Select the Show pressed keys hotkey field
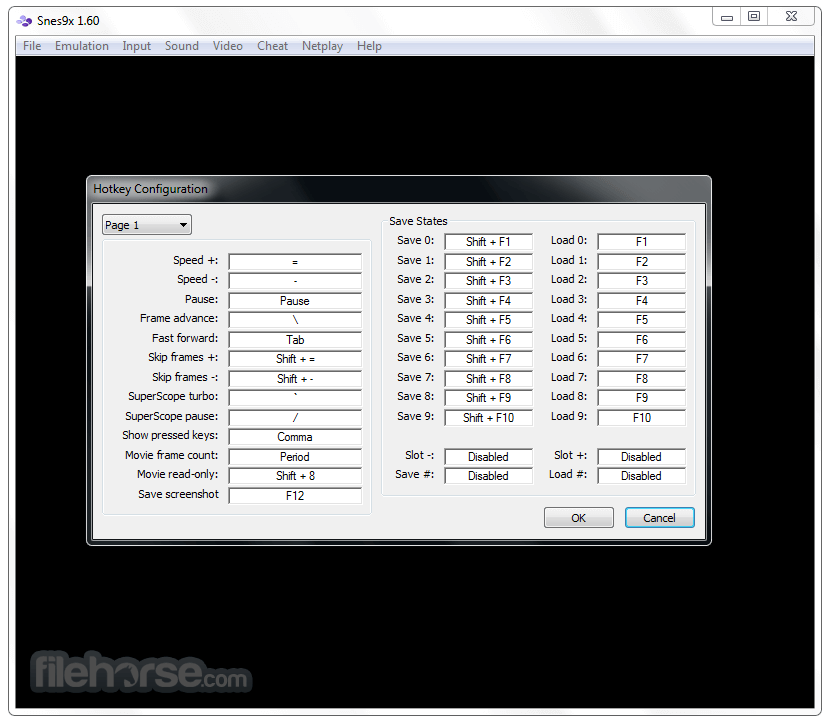This screenshot has height=723, width=830. (295, 437)
